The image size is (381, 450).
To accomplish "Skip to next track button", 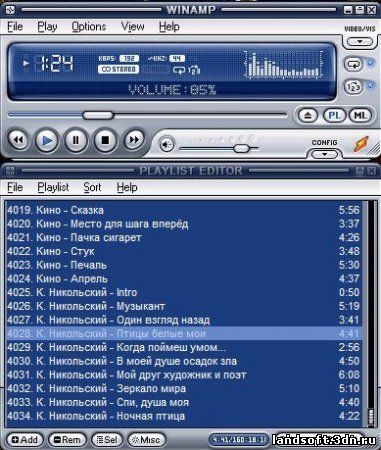I will [134, 140].
